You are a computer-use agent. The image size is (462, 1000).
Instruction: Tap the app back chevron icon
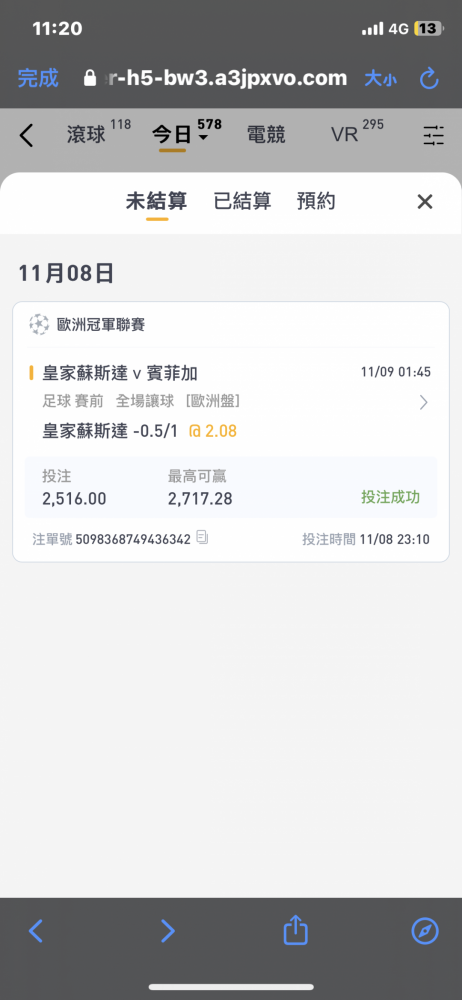point(26,135)
